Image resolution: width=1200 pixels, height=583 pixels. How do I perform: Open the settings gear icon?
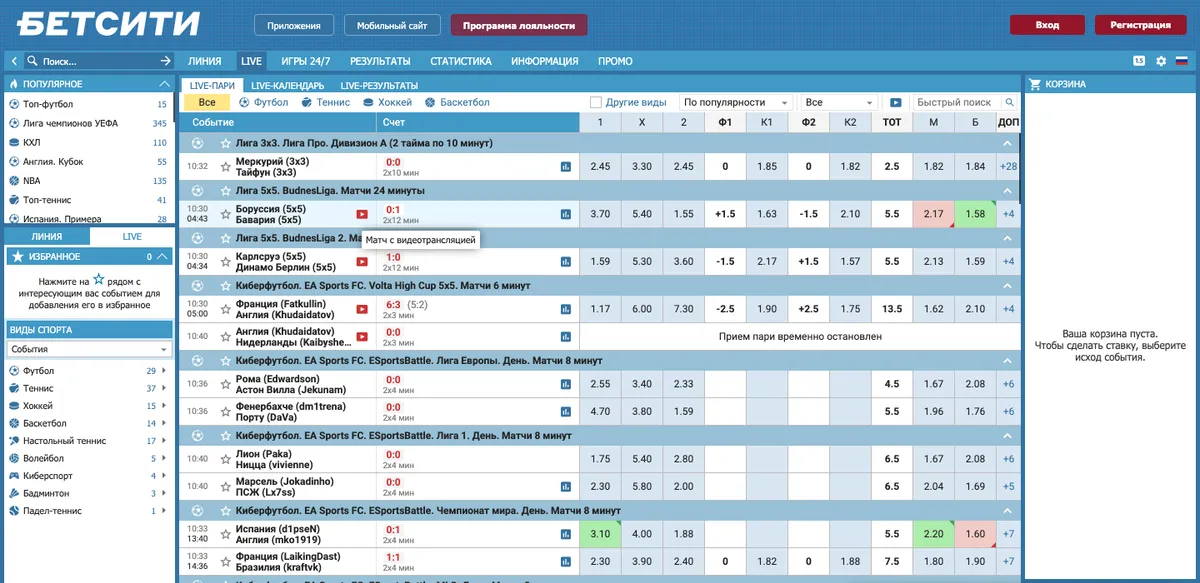coord(1161,61)
